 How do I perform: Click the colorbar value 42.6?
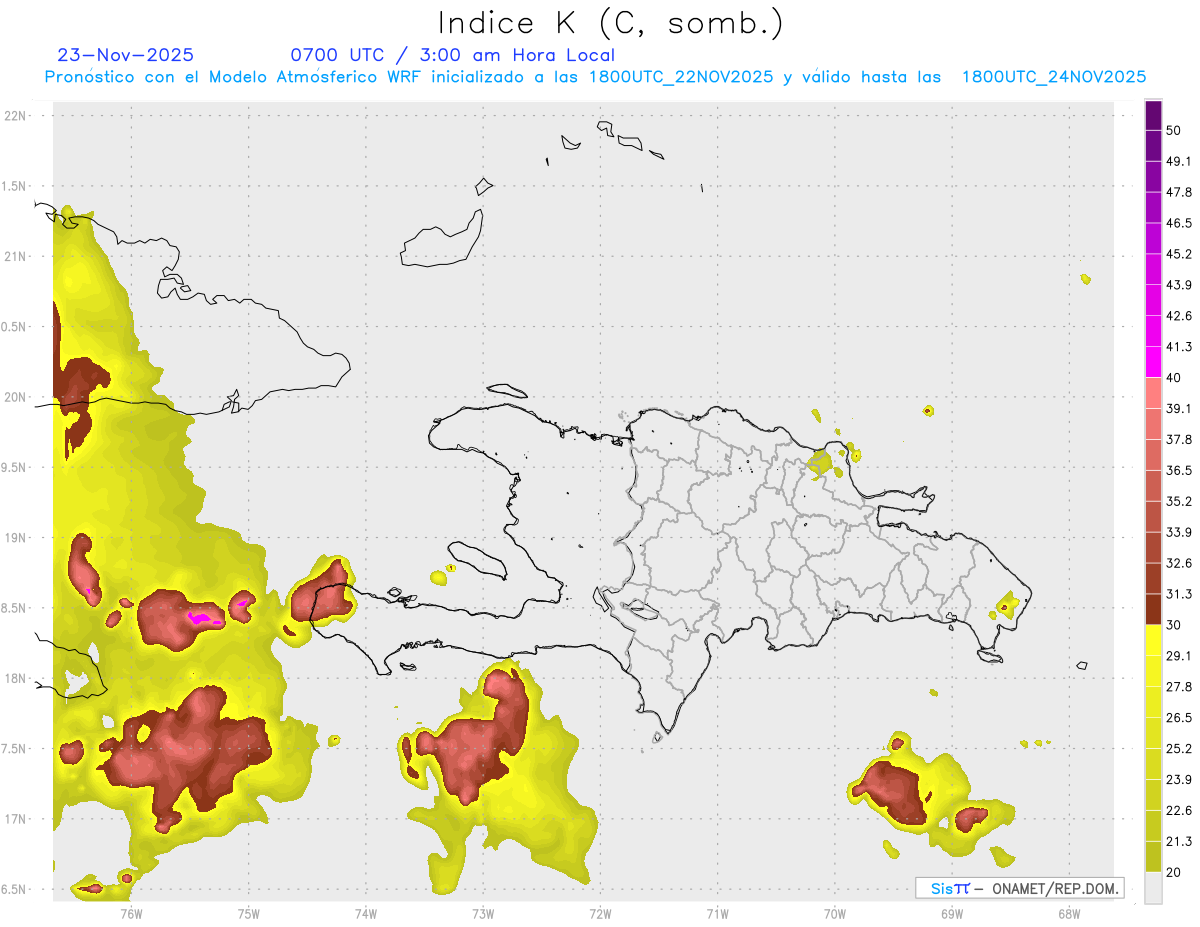click(x=1180, y=316)
